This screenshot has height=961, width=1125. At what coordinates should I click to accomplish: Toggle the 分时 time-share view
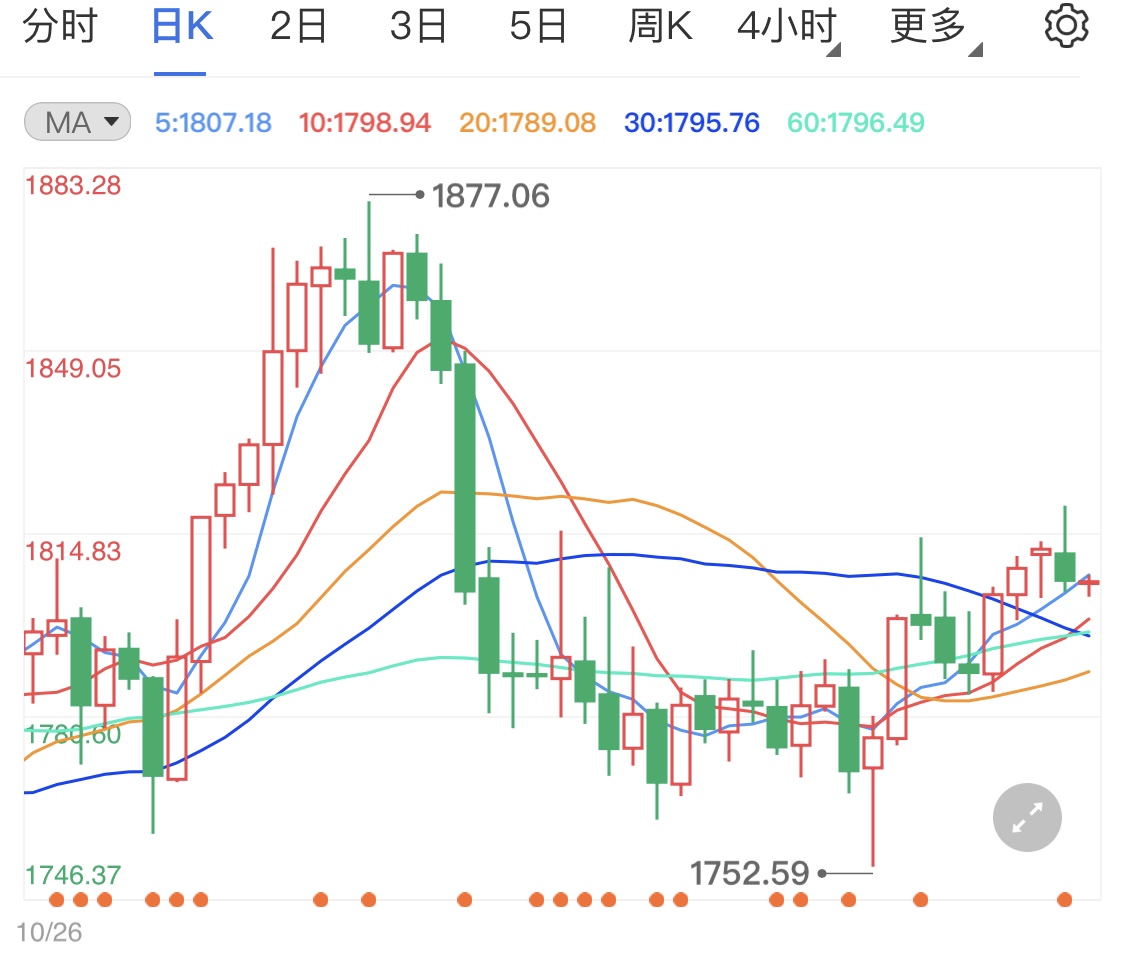click(55, 27)
